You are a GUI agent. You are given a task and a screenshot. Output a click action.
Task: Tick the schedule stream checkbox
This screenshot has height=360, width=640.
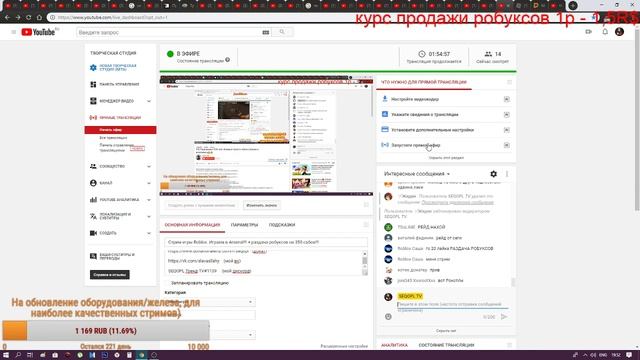click(168, 283)
